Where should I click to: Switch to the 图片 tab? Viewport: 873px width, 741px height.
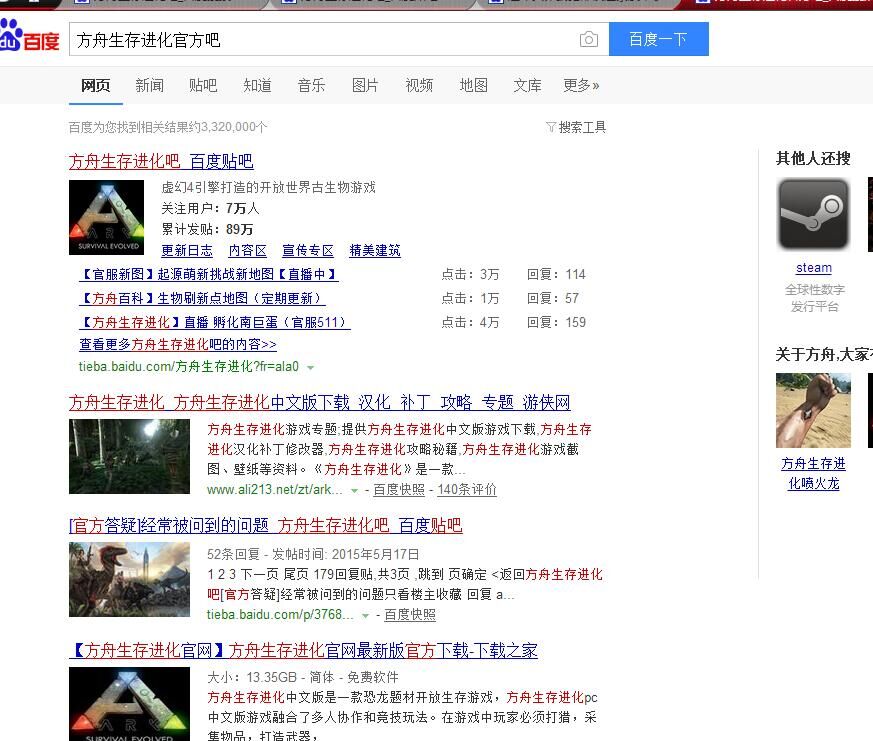pyautogui.click(x=365, y=85)
